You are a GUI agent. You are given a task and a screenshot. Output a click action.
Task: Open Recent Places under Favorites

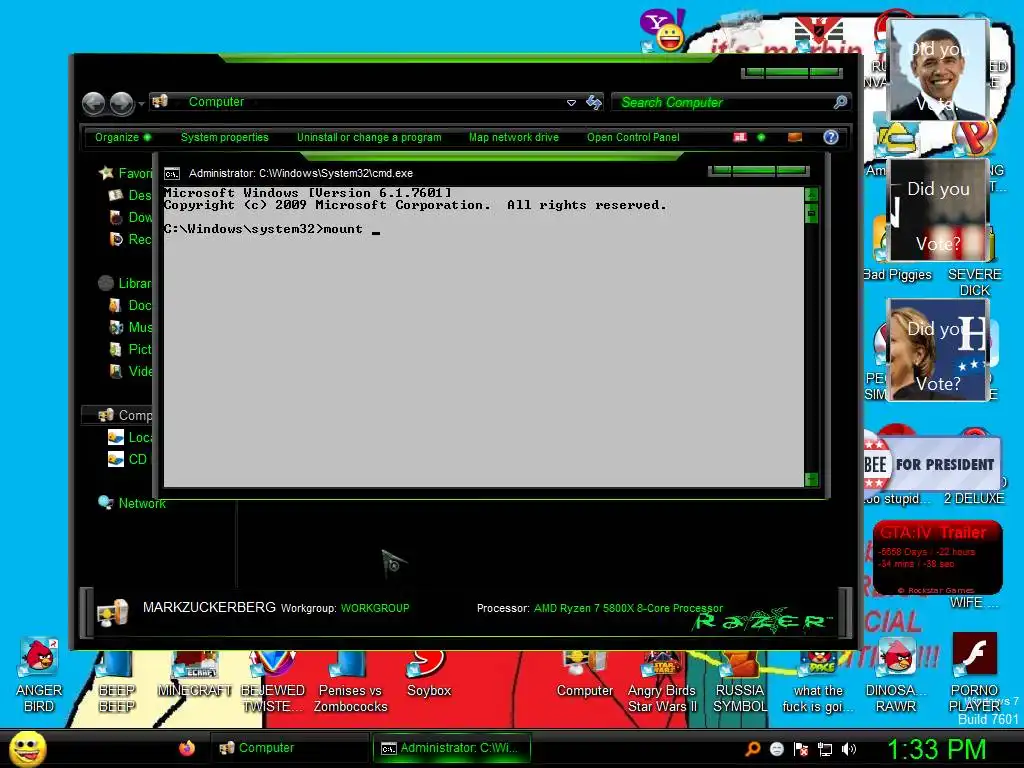coord(130,240)
